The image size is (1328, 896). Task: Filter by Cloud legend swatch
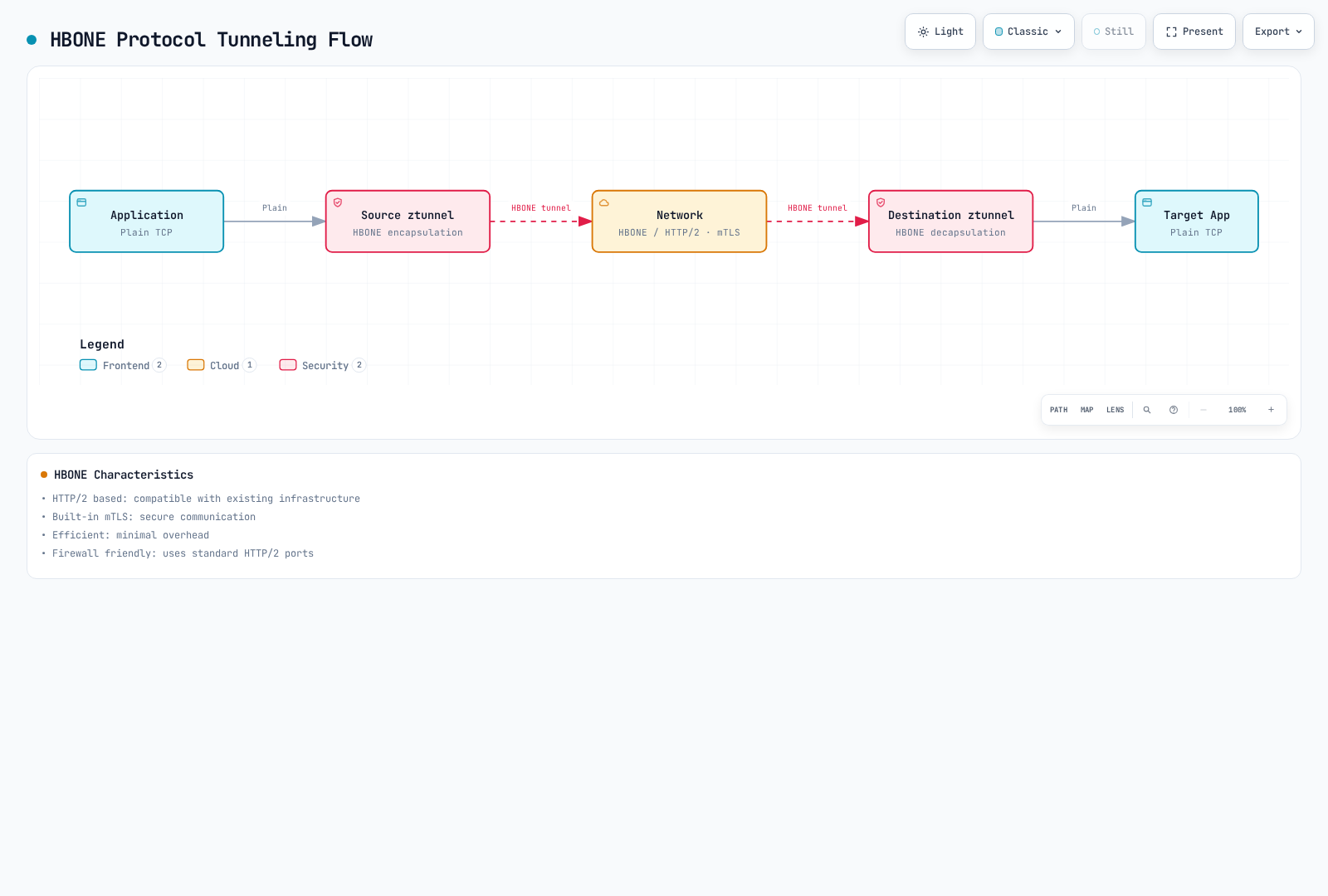[196, 365]
